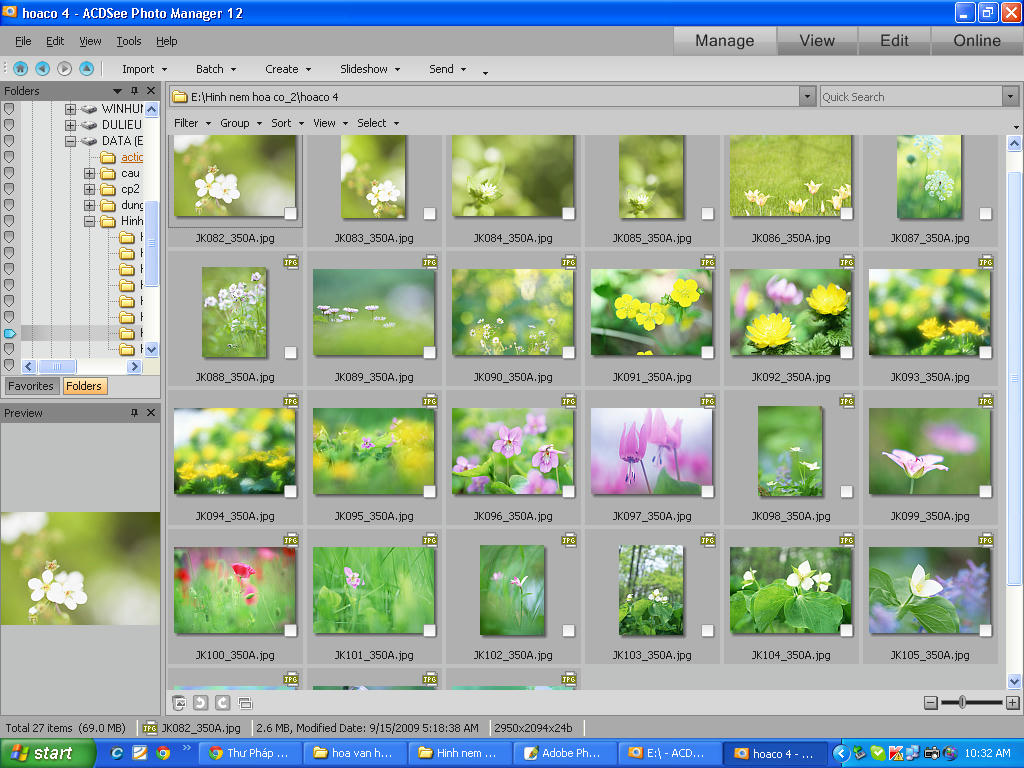Open the Group dropdown button
1024x768 pixels.
240,123
